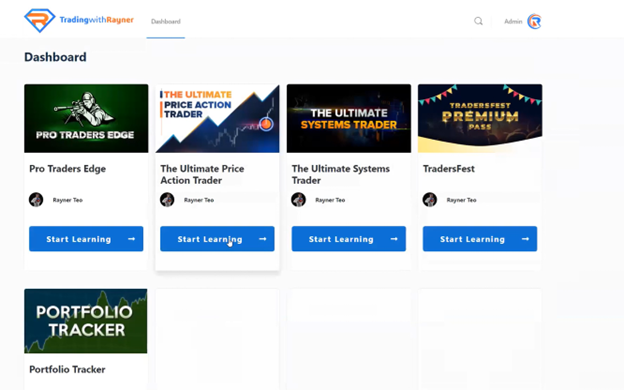The width and height of the screenshot is (624, 390).
Task: Click the search magnifier icon
Action: point(478,21)
